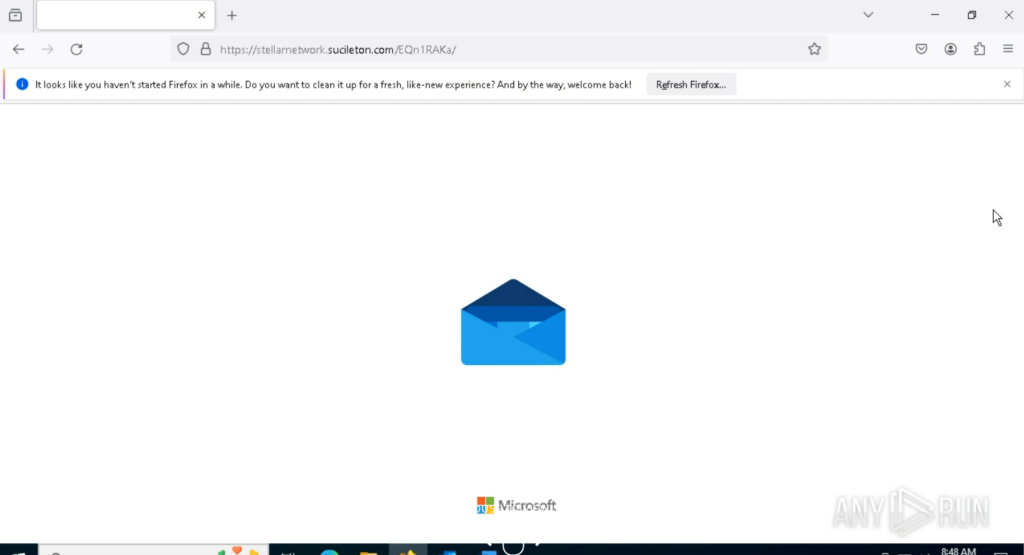The image size is (1024, 555).
Task: Reload the current page
Action: [76, 49]
